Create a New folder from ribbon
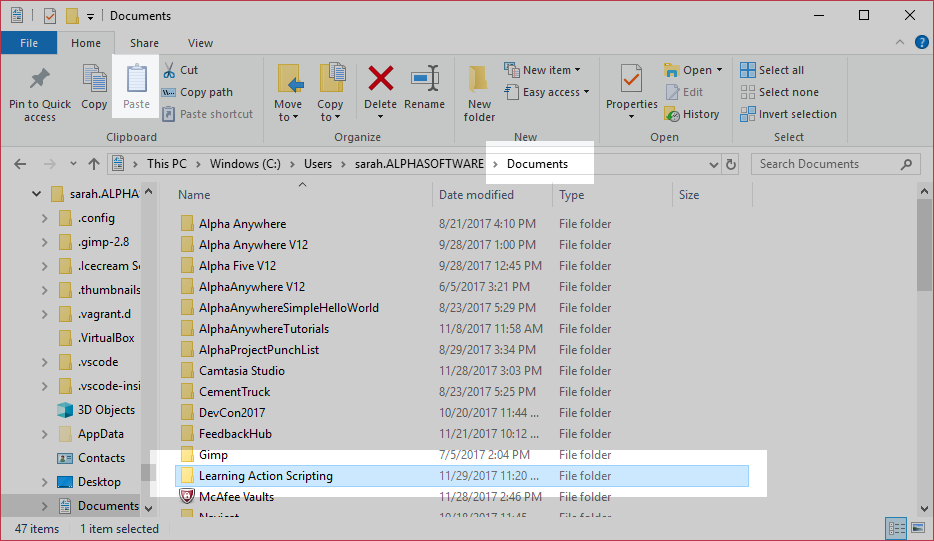The image size is (934, 541). coord(479,94)
